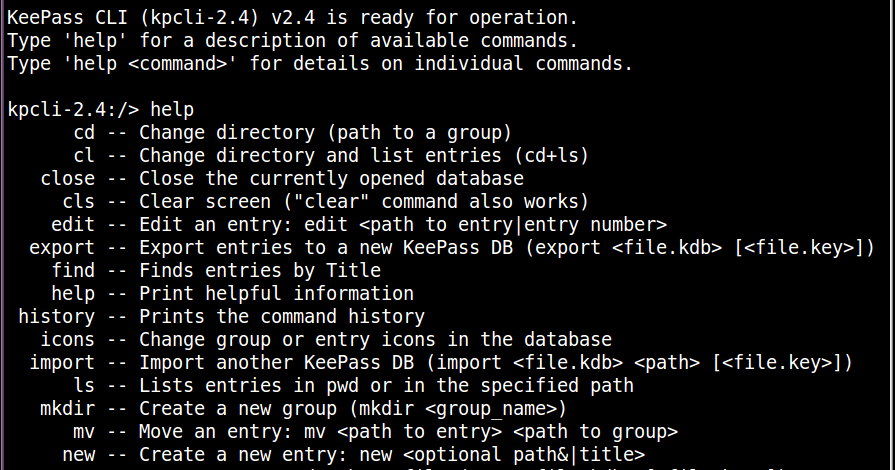Select the 'cd' command name

pos(84,132)
